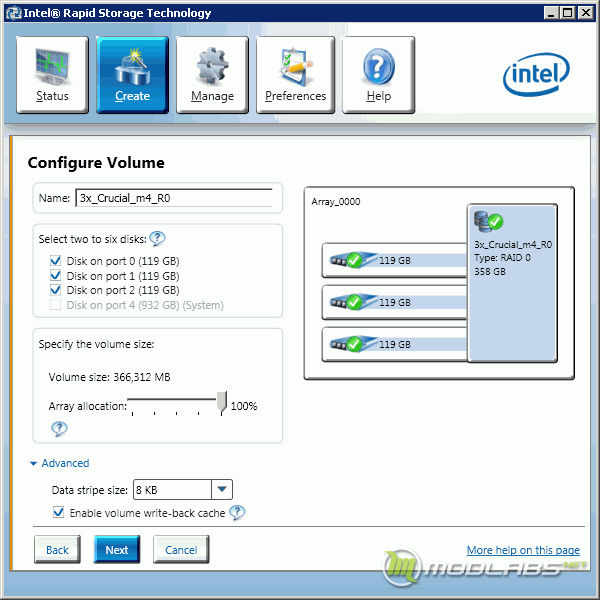The image size is (600, 600).
Task: Collapse the Advanced section
Action: (60, 463)
